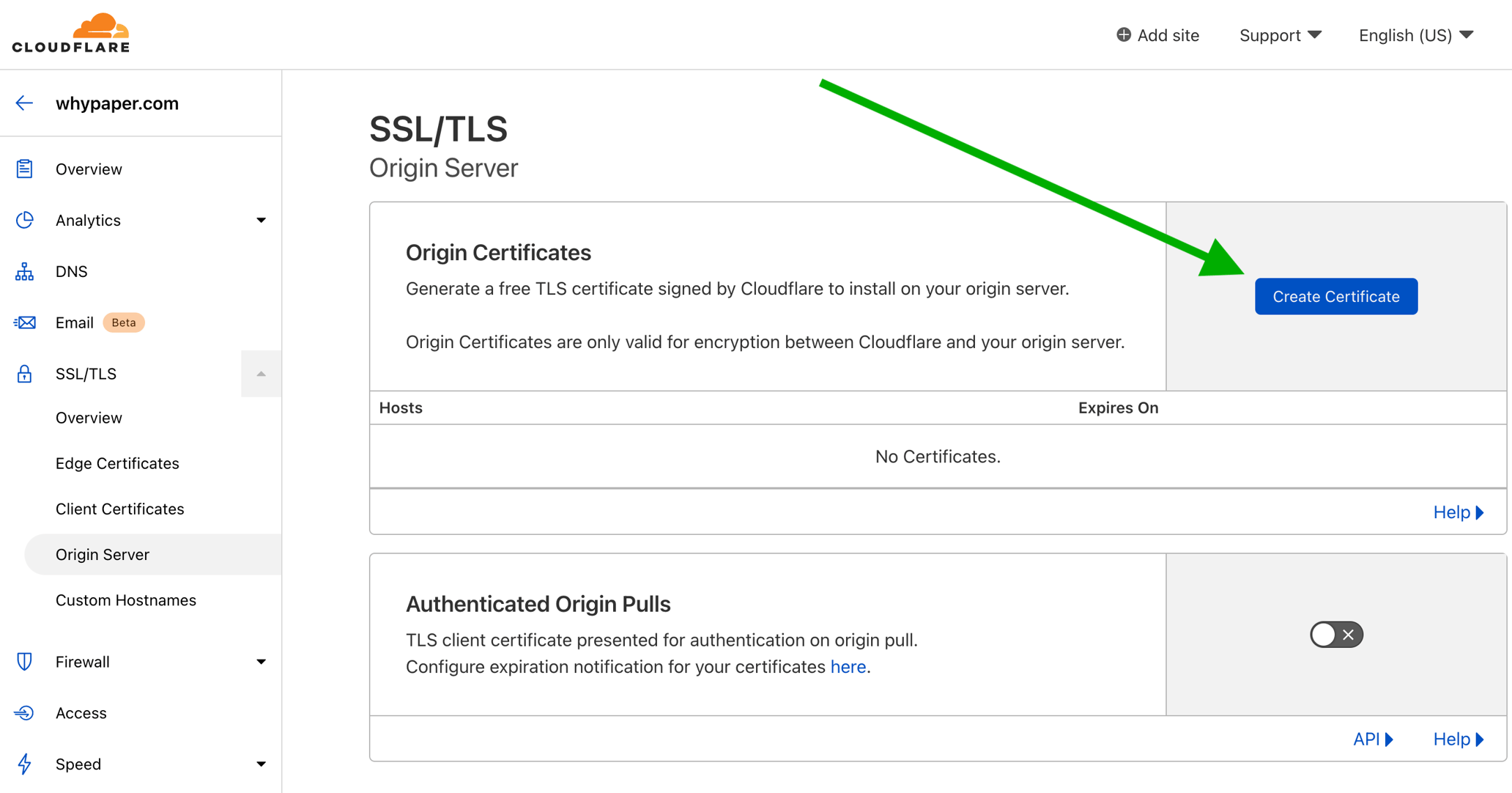Open Email Beta via envelope icon
The height and width of the screenshot is (793, 1512).
pyautogui.click(x=24, y=322)
